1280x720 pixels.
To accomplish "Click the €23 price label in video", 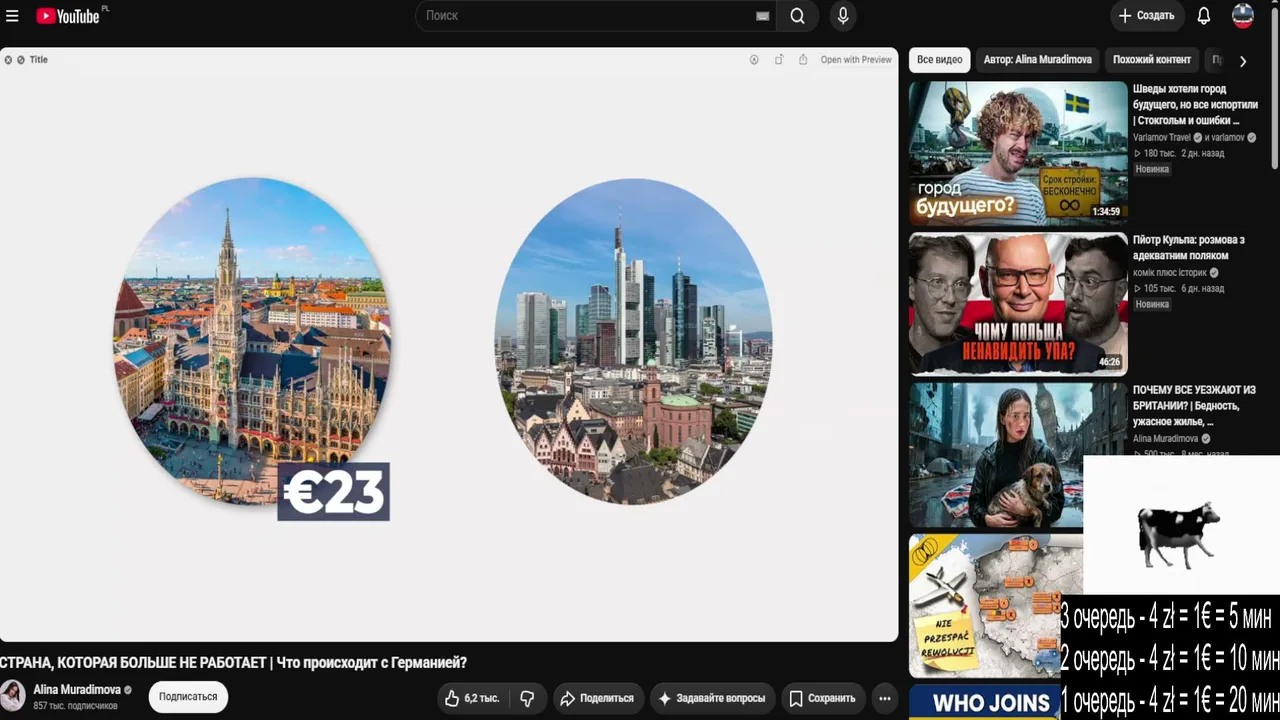I will point(333,492).
